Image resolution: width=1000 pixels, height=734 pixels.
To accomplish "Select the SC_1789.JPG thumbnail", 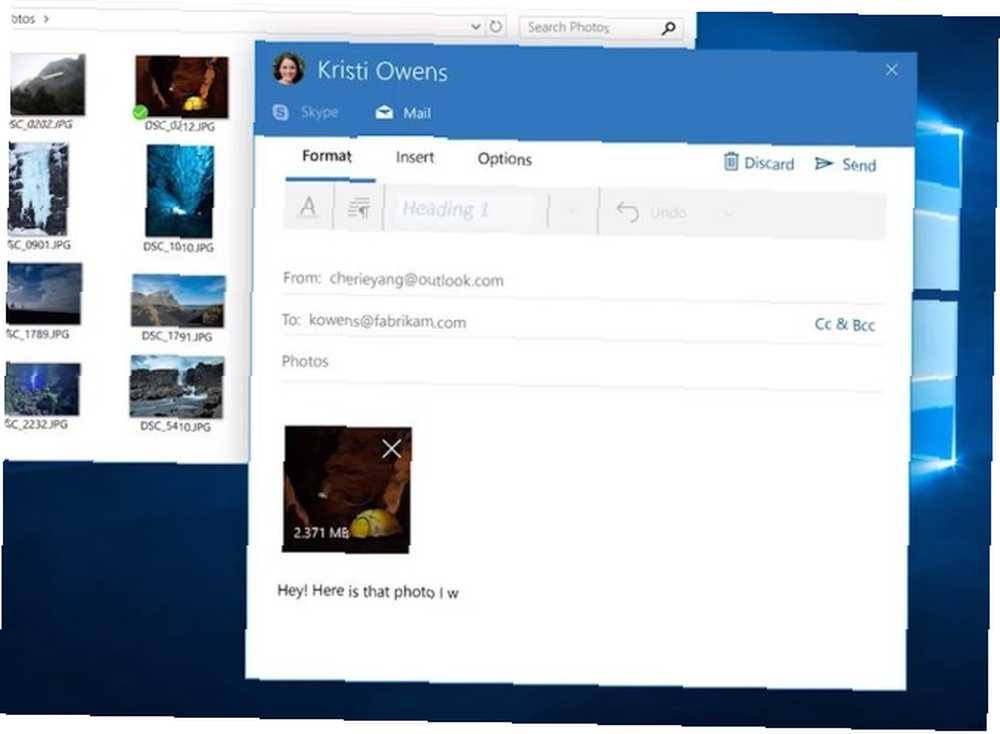I will tap(44, 293).
